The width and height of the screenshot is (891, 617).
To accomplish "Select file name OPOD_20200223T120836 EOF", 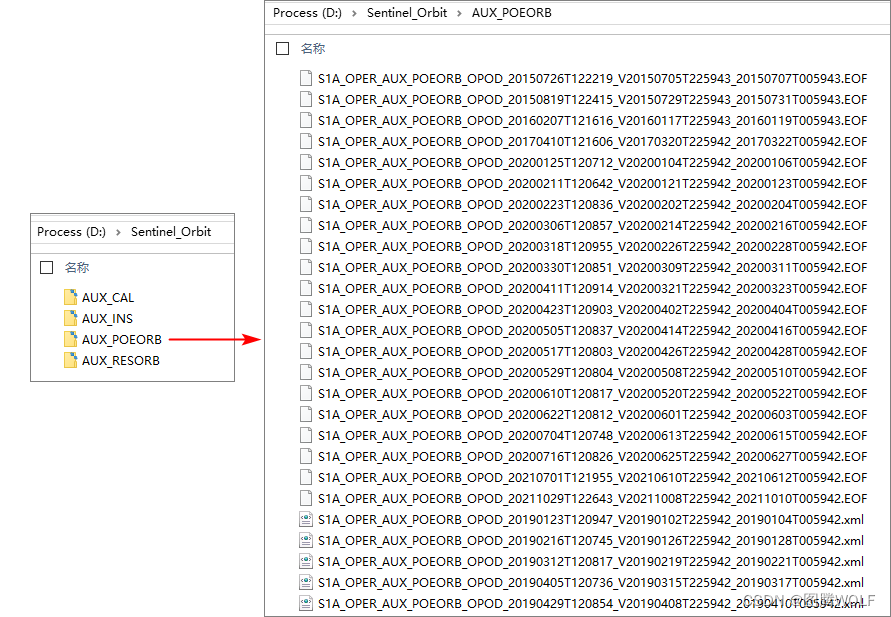I will point(593,205).
